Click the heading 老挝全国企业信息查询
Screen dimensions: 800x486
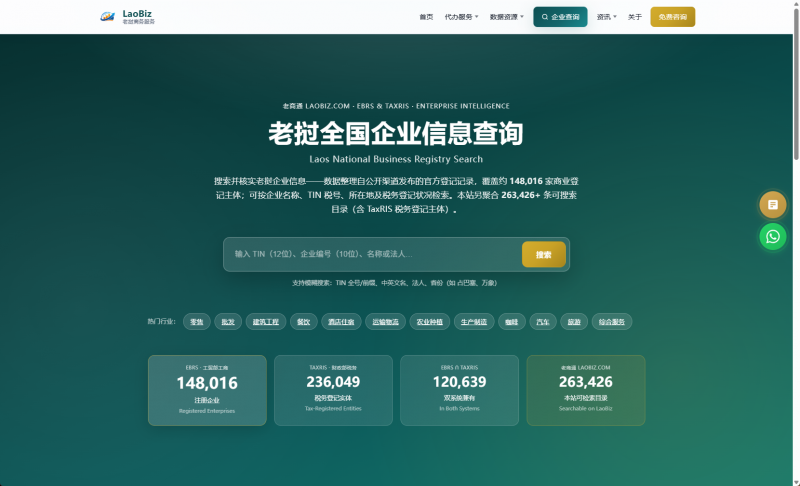[396, 133]
